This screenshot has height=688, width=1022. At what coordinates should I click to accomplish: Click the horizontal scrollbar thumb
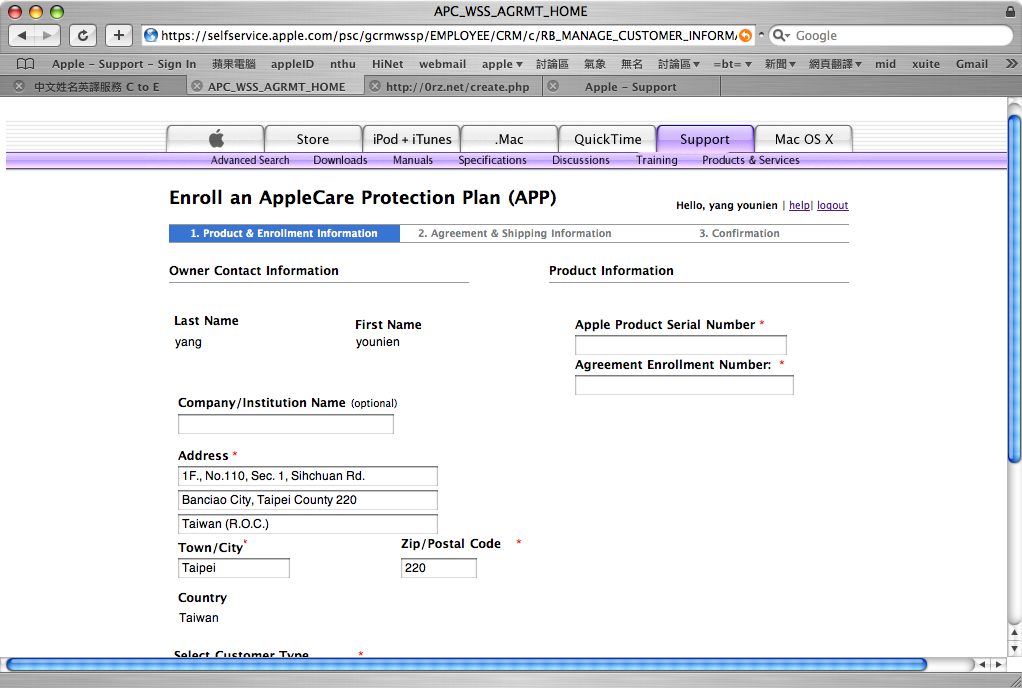tap(466, 665)
